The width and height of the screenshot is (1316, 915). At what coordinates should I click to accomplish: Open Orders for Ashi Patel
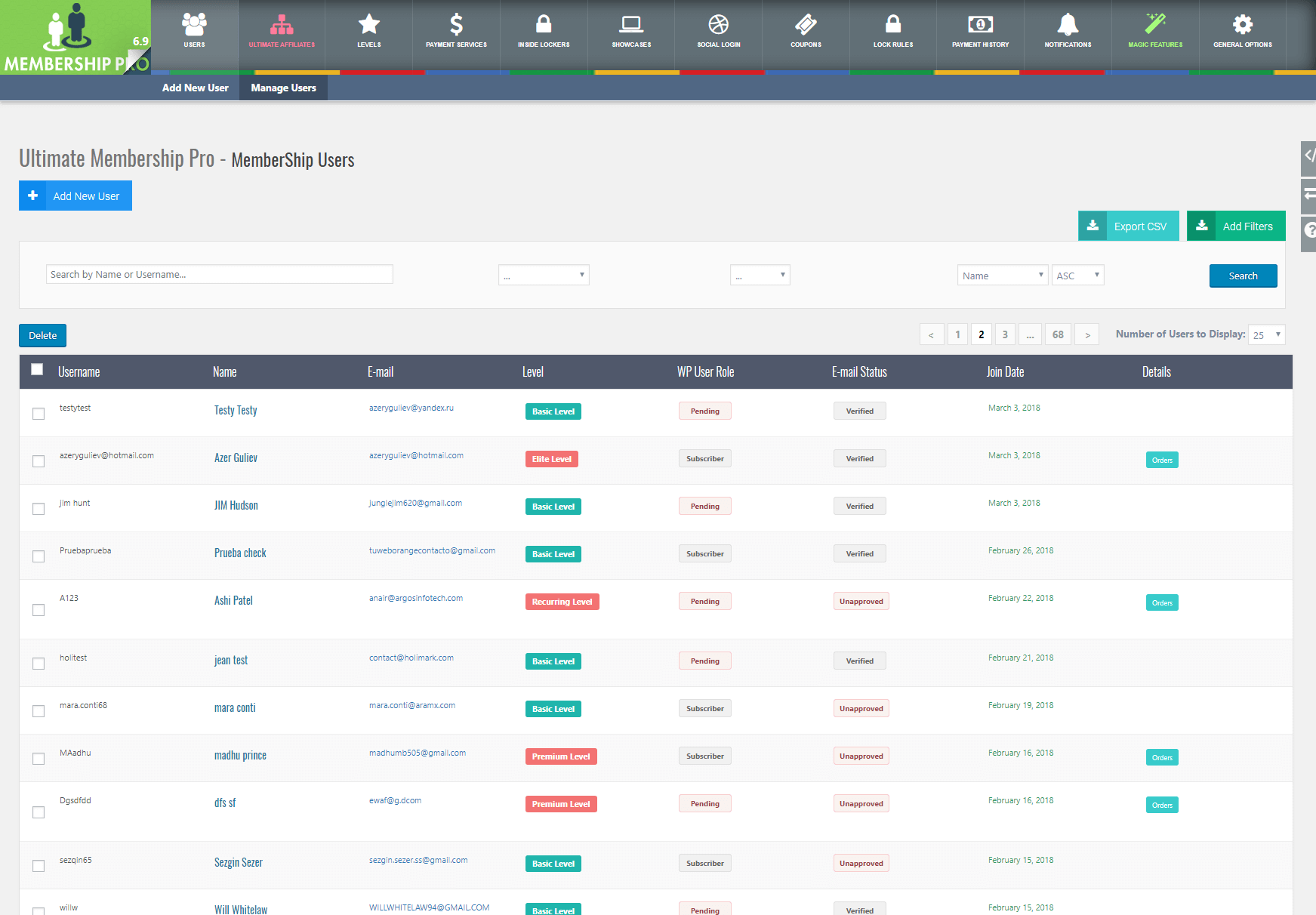pyautogui.click(x=1162, y=602)
